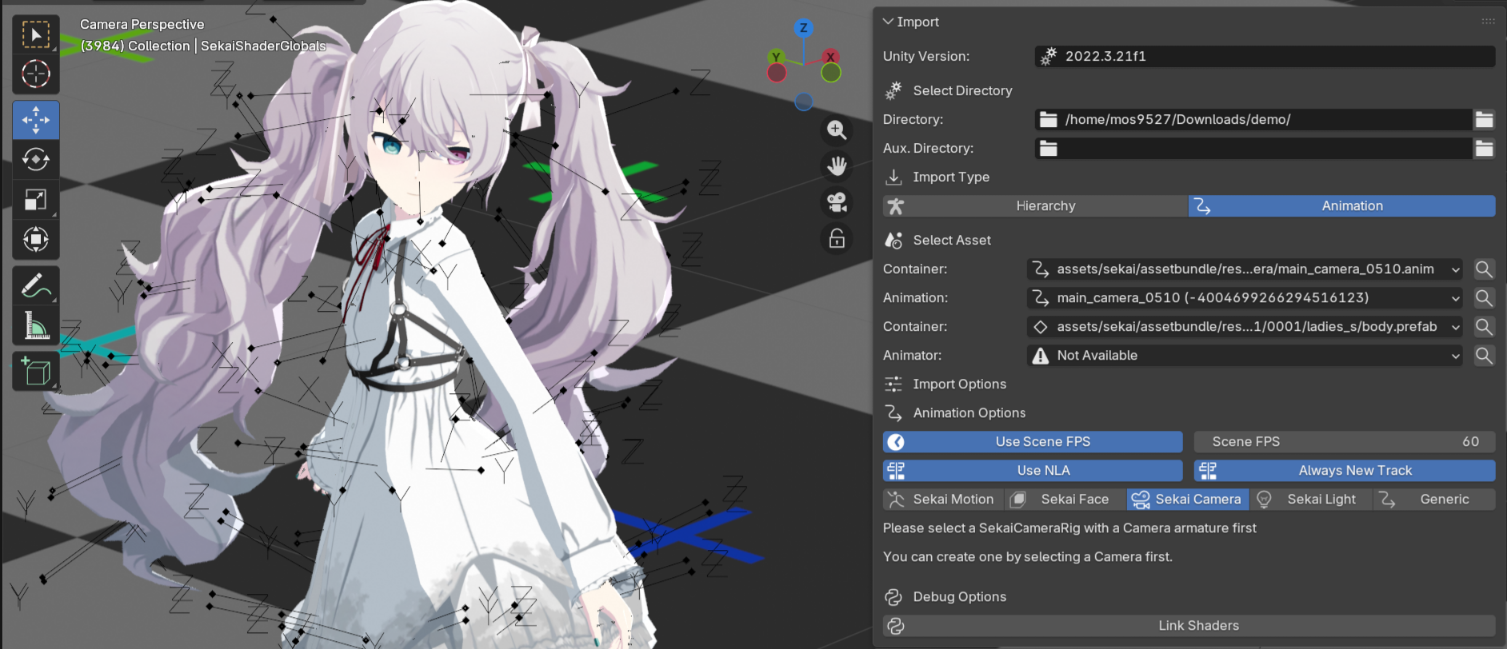Toggle off Always New Track
Screen dimensions: 1507x649
1344,470
